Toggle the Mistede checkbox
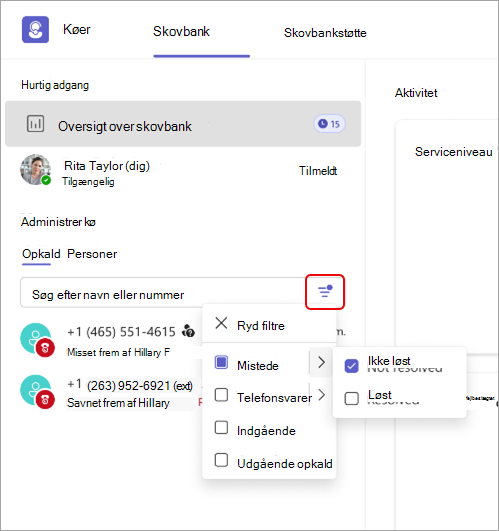Viewport: 499px width, 531px height. 221,362
